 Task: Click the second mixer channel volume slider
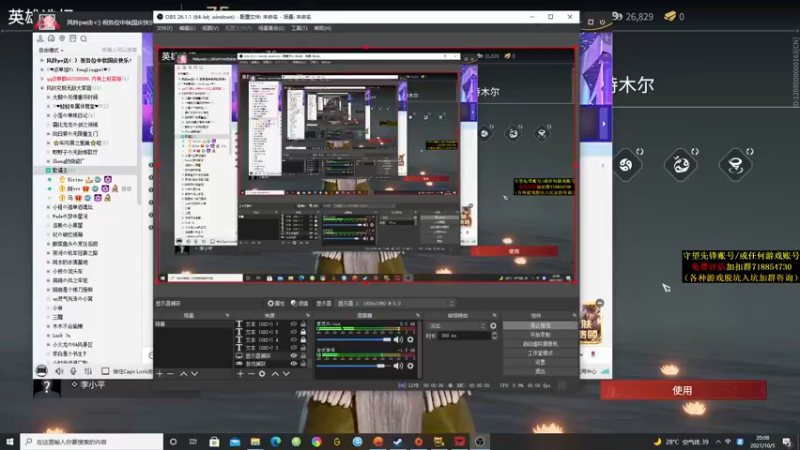point(354,366)
